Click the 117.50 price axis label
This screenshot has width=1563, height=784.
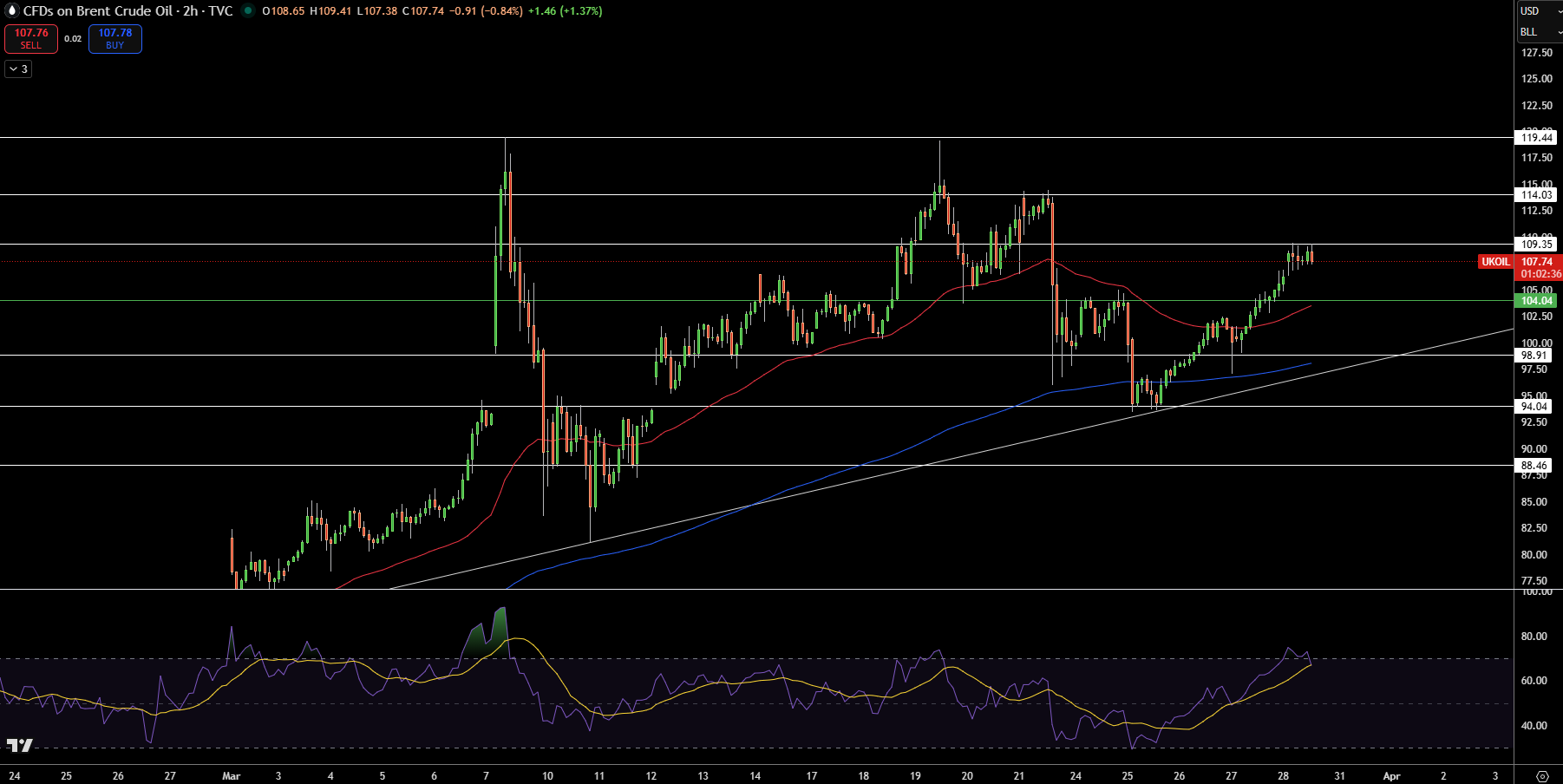tap(1537, 158)
